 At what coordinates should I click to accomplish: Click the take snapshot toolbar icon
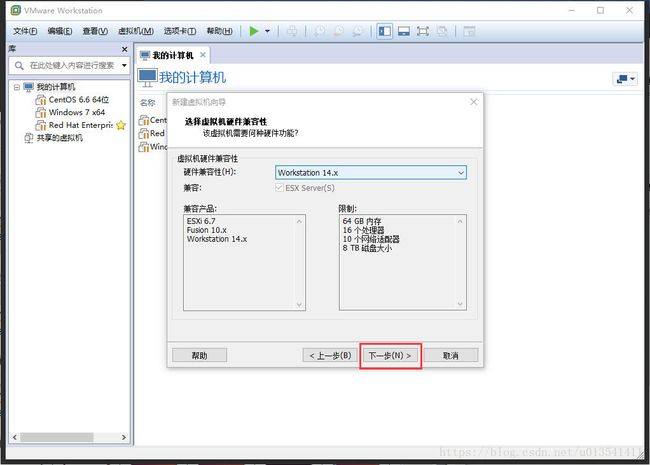[x=319, y=31]
